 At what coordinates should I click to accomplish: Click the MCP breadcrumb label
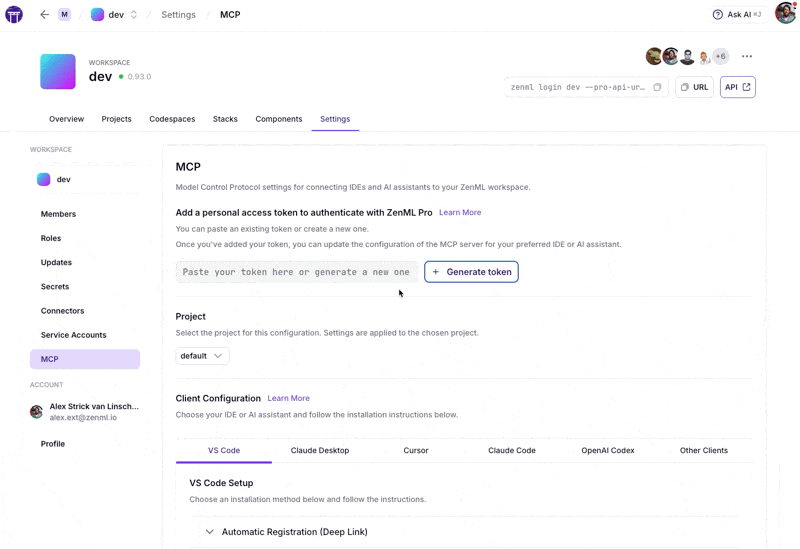230,15
